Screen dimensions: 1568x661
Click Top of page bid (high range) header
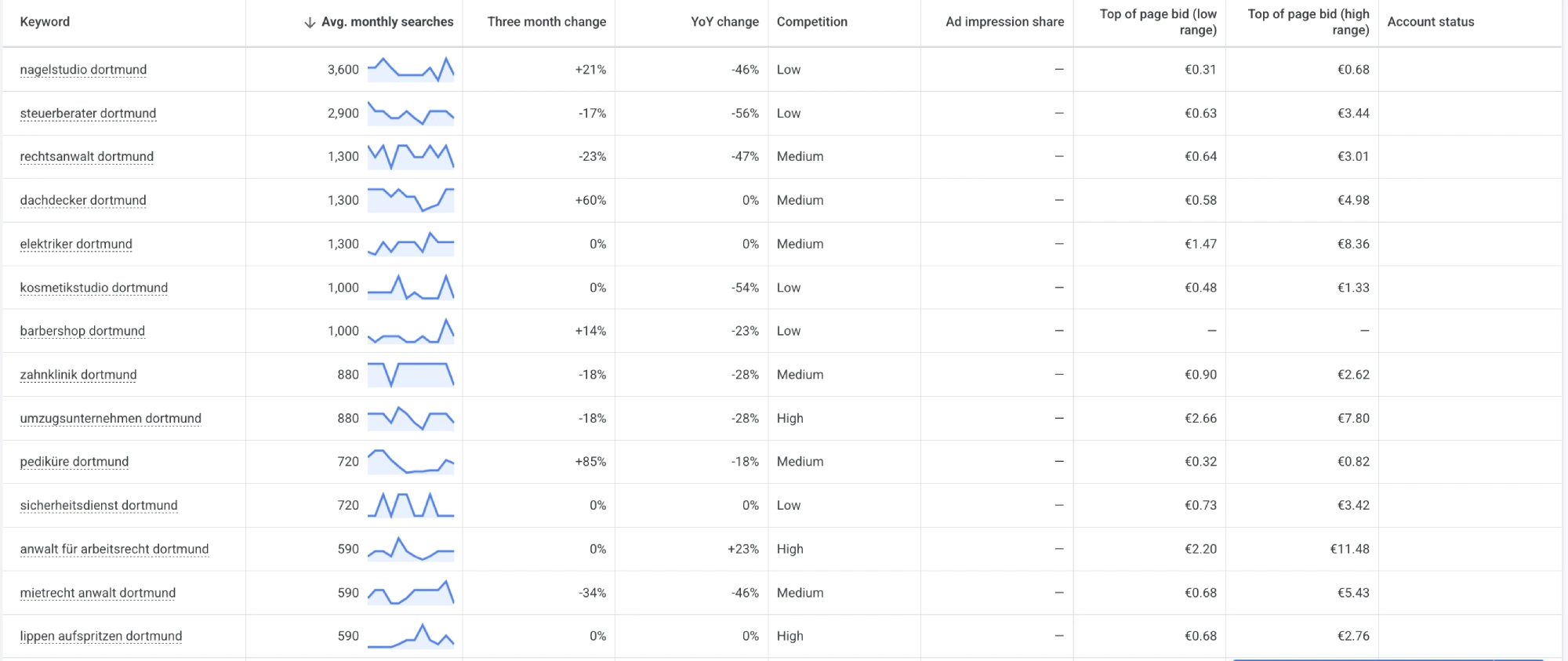pyautogui.click(x=1308, y=22)
